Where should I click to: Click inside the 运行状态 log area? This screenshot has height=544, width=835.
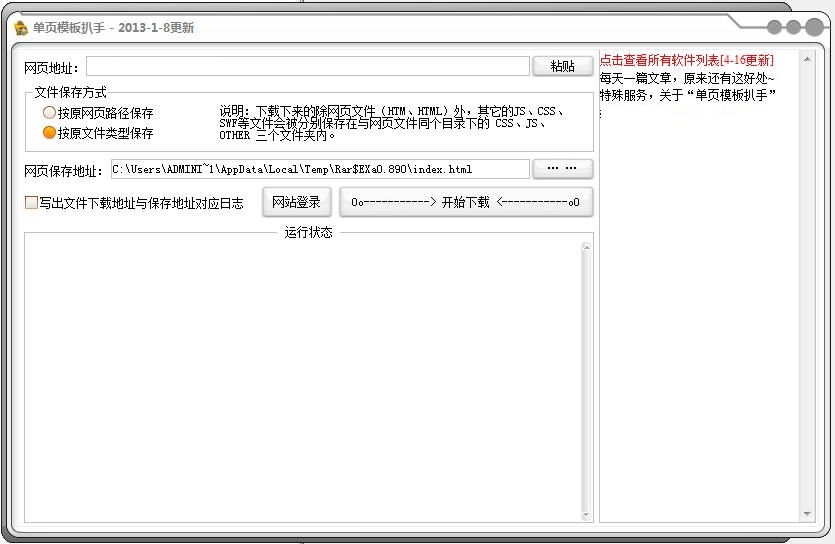point(303,381)
